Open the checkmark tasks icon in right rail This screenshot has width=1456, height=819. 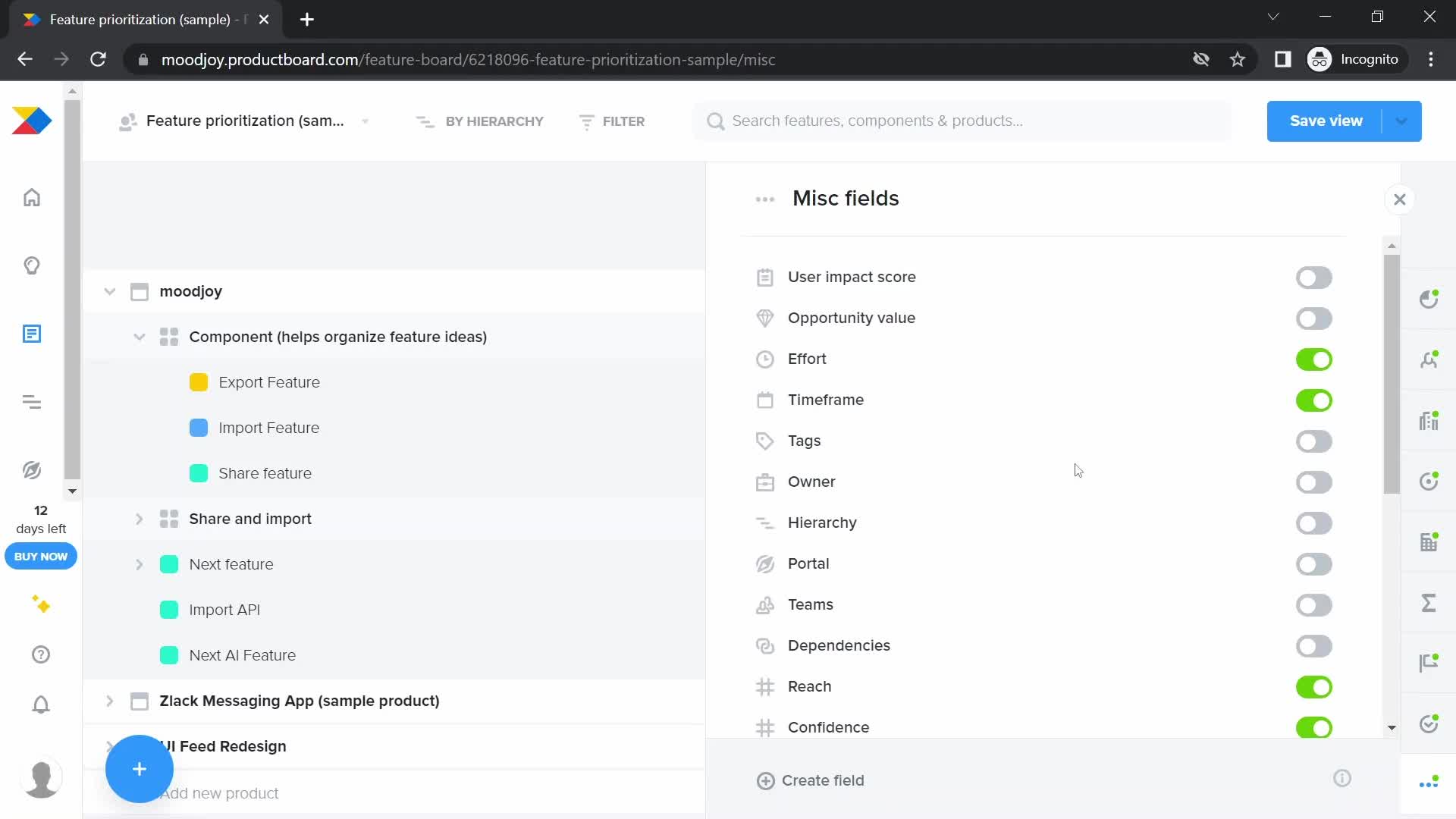click(x=1429, y=723)
